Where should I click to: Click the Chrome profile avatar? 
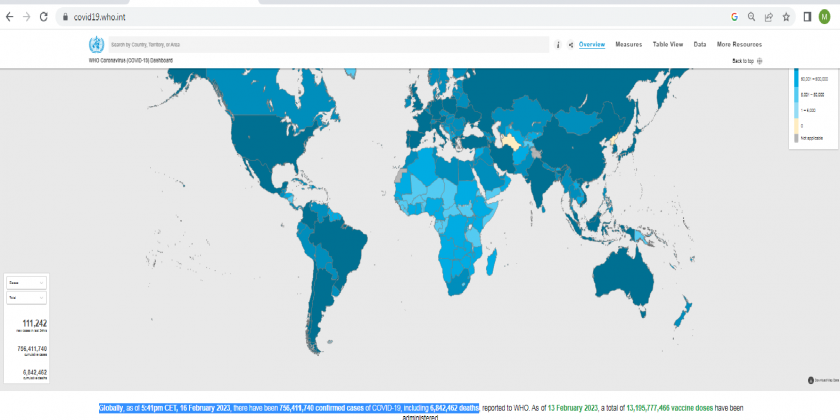pyautogui.click(x=825, y=17)
